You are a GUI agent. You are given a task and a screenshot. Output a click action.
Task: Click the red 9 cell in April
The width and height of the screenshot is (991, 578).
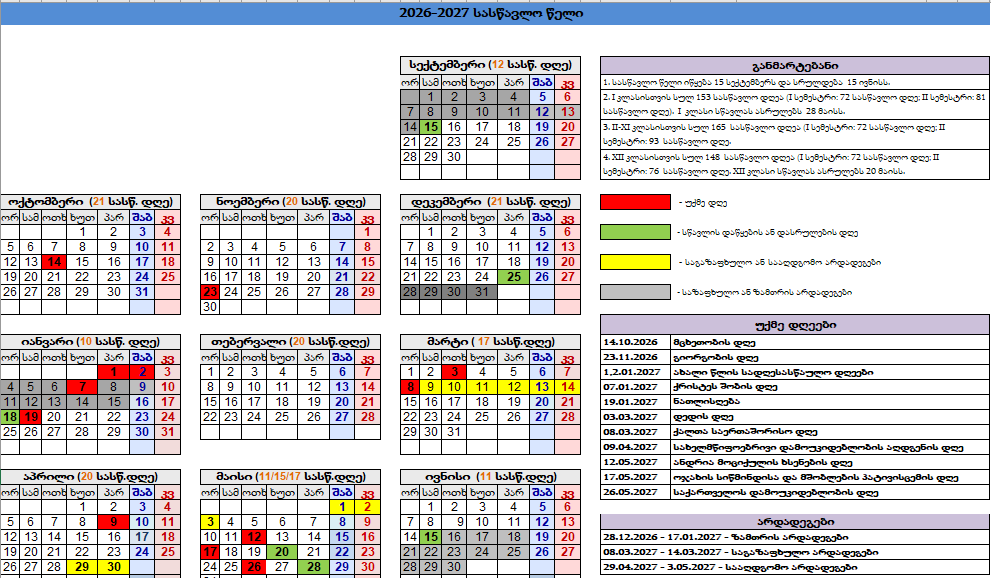pos(114,522)
